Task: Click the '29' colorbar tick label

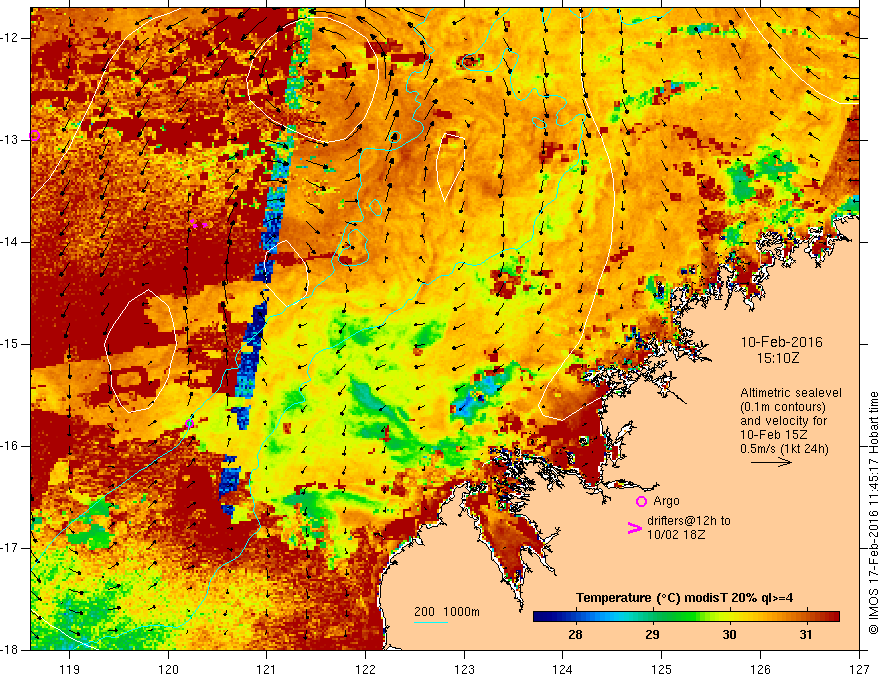Action: click(652, 635)
